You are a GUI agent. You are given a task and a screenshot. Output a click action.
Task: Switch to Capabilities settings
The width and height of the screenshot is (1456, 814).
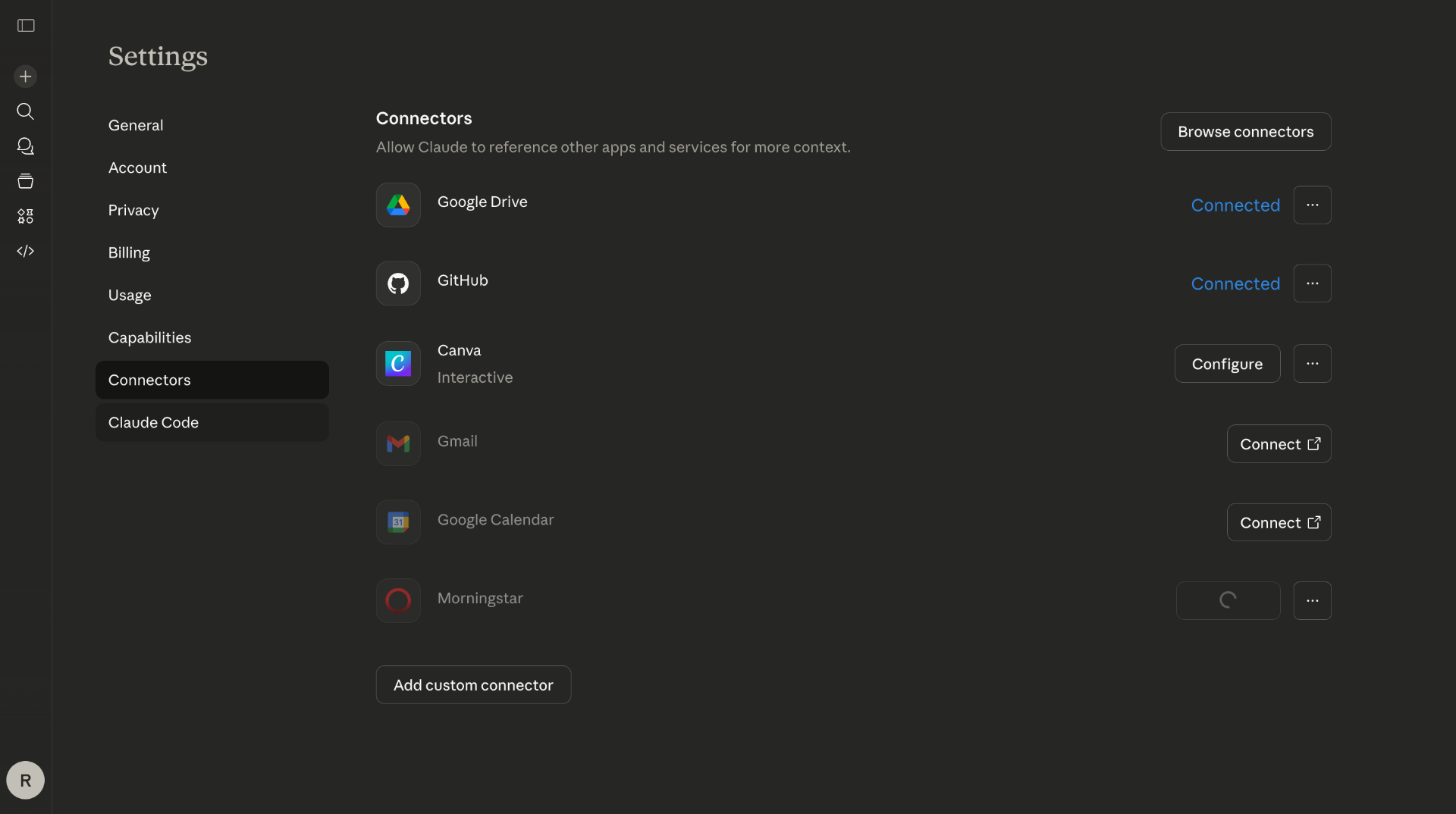point(212,337)
